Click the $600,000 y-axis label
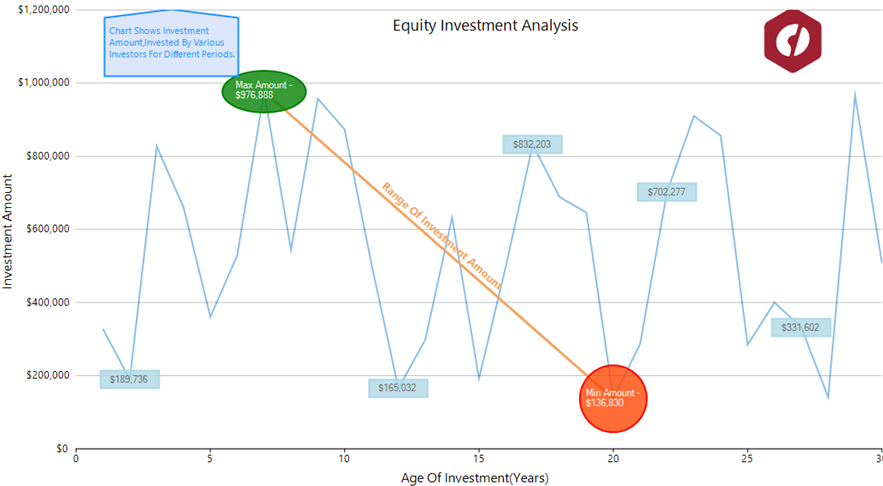This screenshot has height=486, width=883. click(x=44, y=229)
